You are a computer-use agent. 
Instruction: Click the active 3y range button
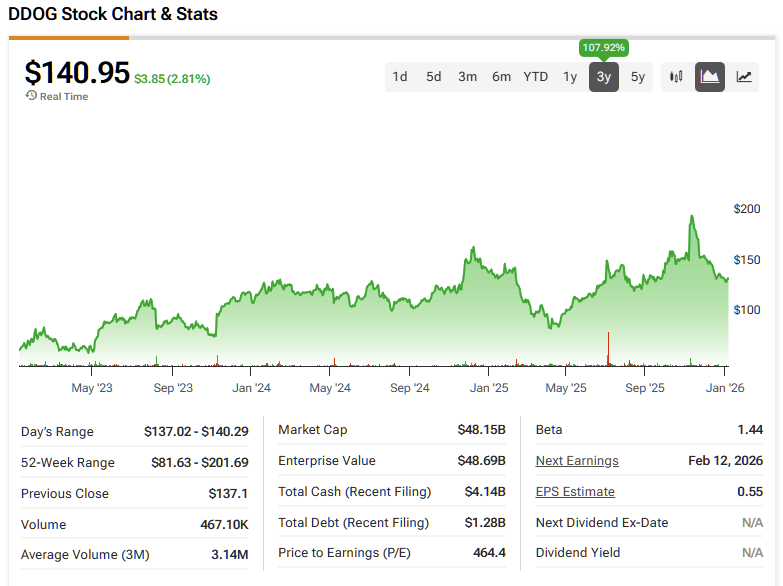[x=604, y=77]
